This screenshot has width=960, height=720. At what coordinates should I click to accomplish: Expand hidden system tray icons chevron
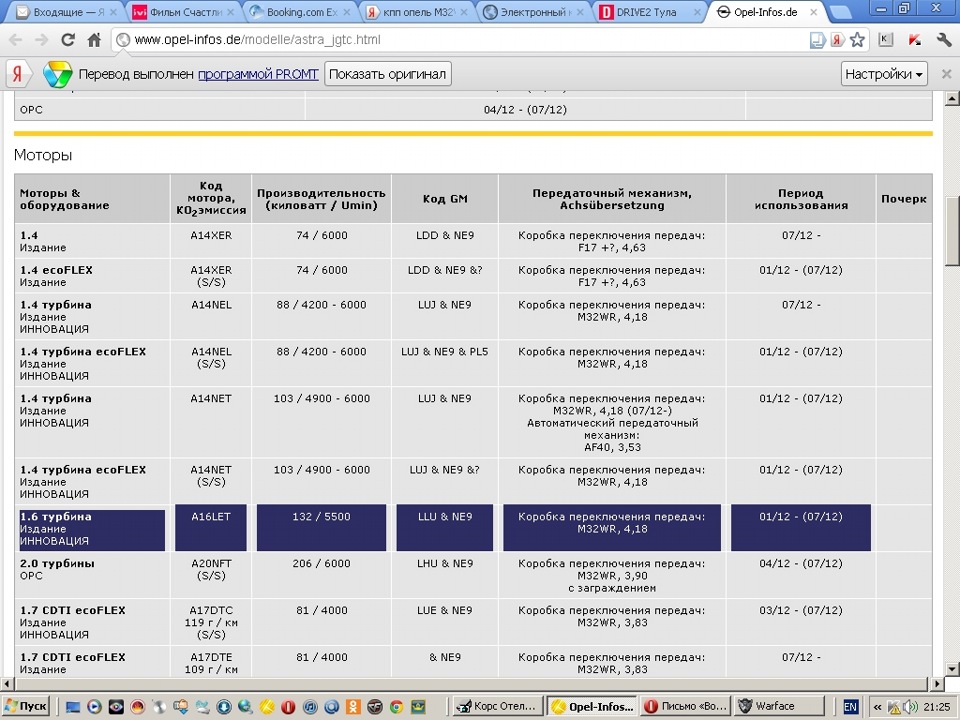[877, 707]
